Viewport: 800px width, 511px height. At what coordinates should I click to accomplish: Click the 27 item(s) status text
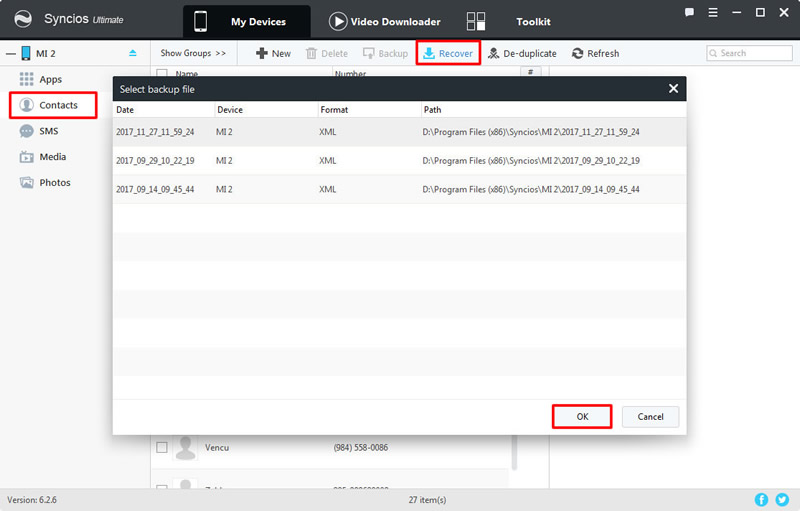pyautogui.click(x=428, y=500)
